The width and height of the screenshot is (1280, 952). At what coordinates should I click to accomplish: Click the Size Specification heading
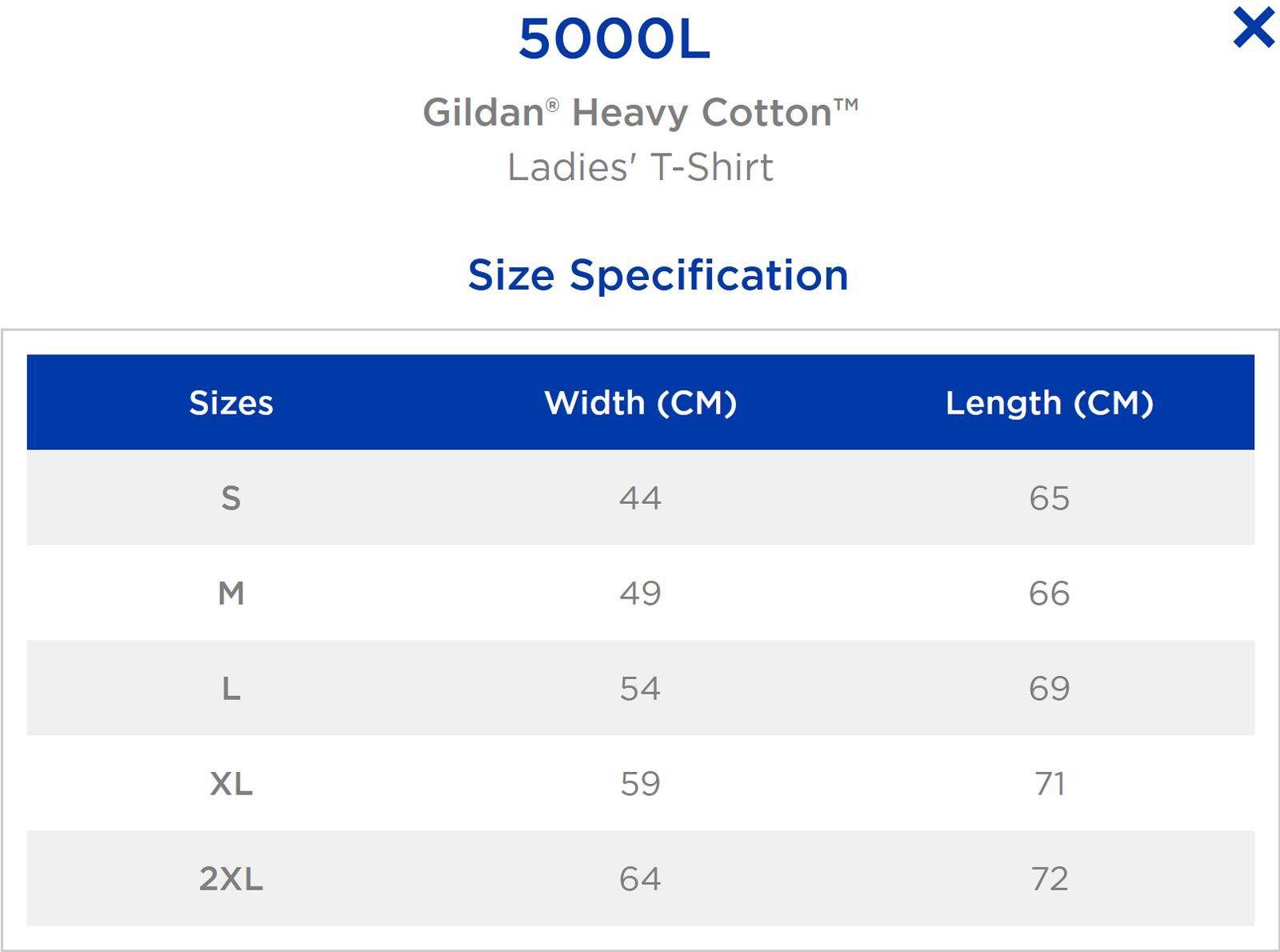(658, 275)
